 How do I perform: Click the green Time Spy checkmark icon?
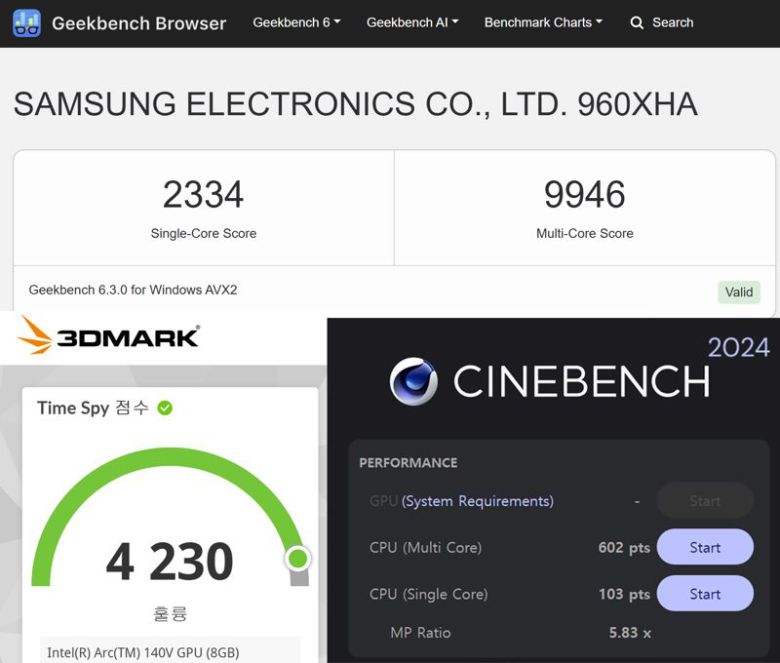[x=165, y=408]
